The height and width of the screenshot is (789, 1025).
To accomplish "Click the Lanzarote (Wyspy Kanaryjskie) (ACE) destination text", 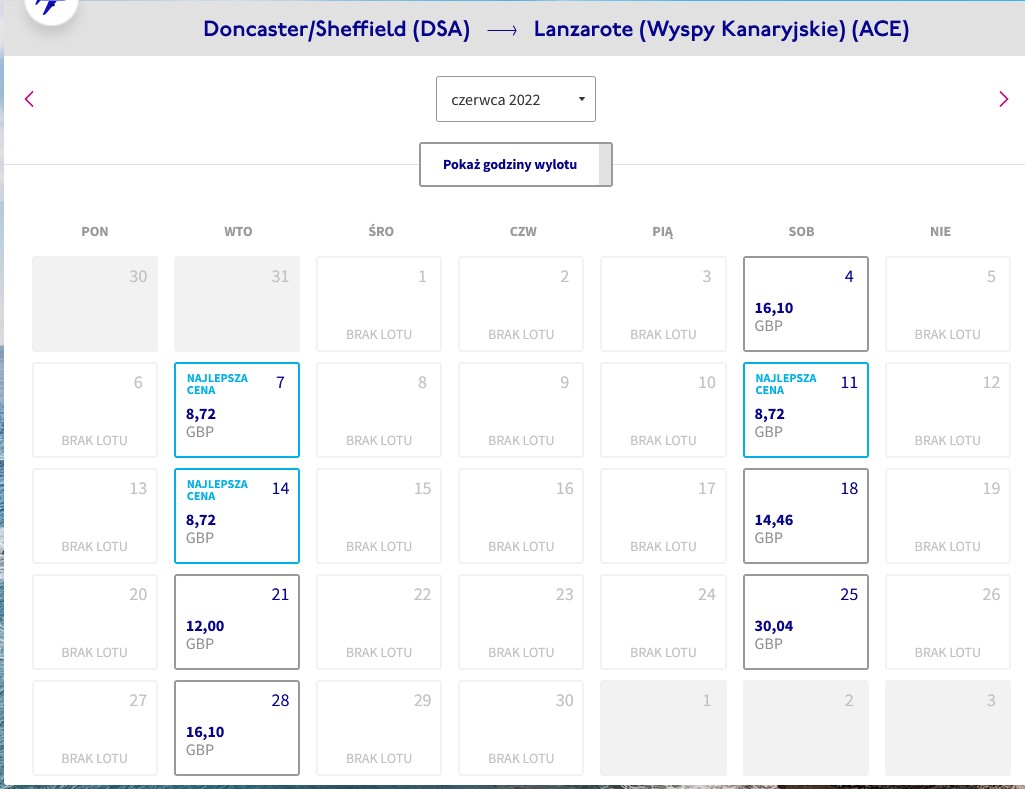I will (722, 29).
